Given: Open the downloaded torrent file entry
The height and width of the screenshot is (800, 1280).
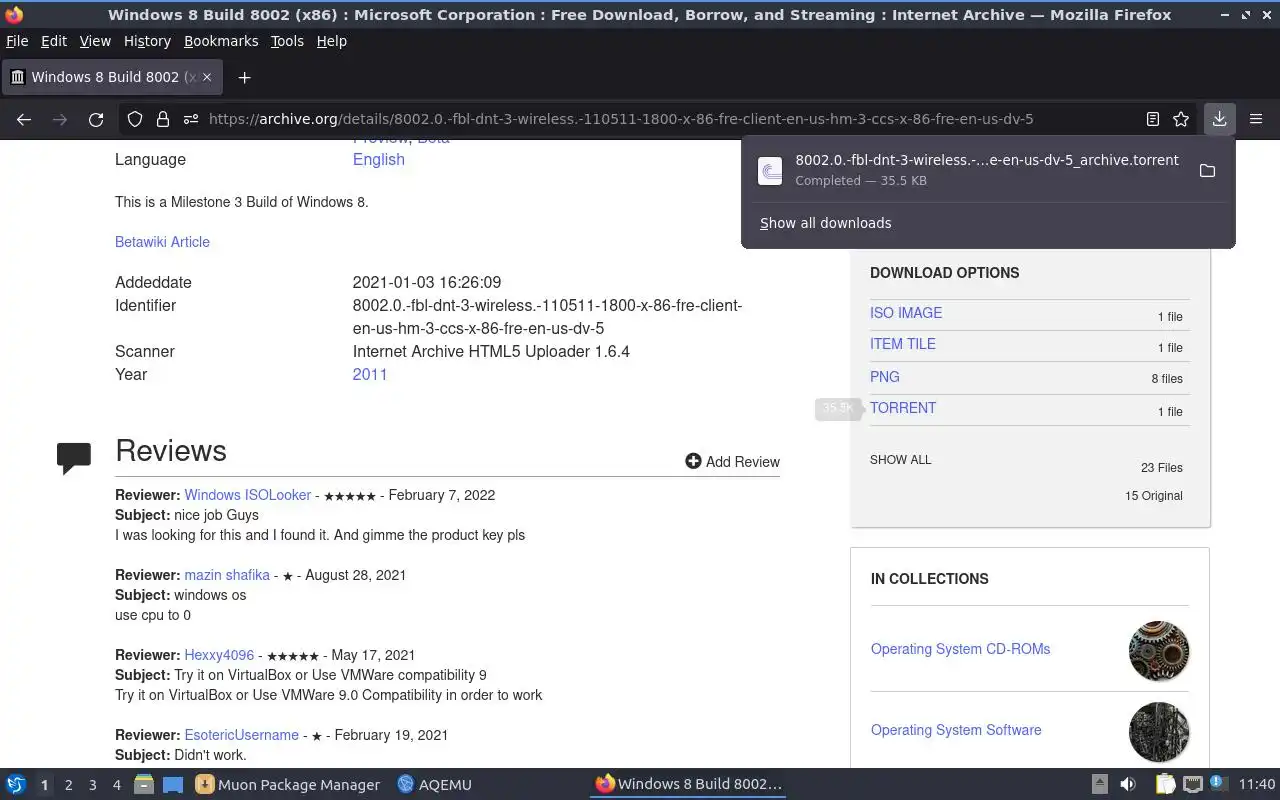Looking at the screenshot, I should [x=968, y=170].
